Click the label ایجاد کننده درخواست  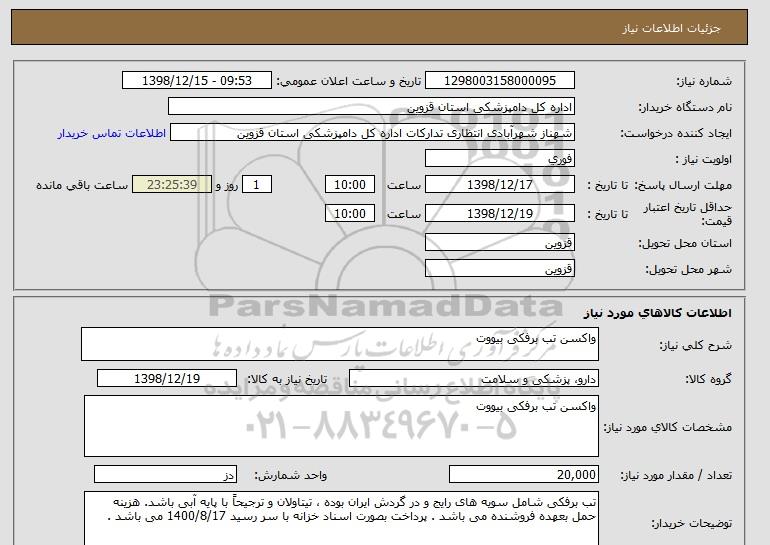pos(676,134)
